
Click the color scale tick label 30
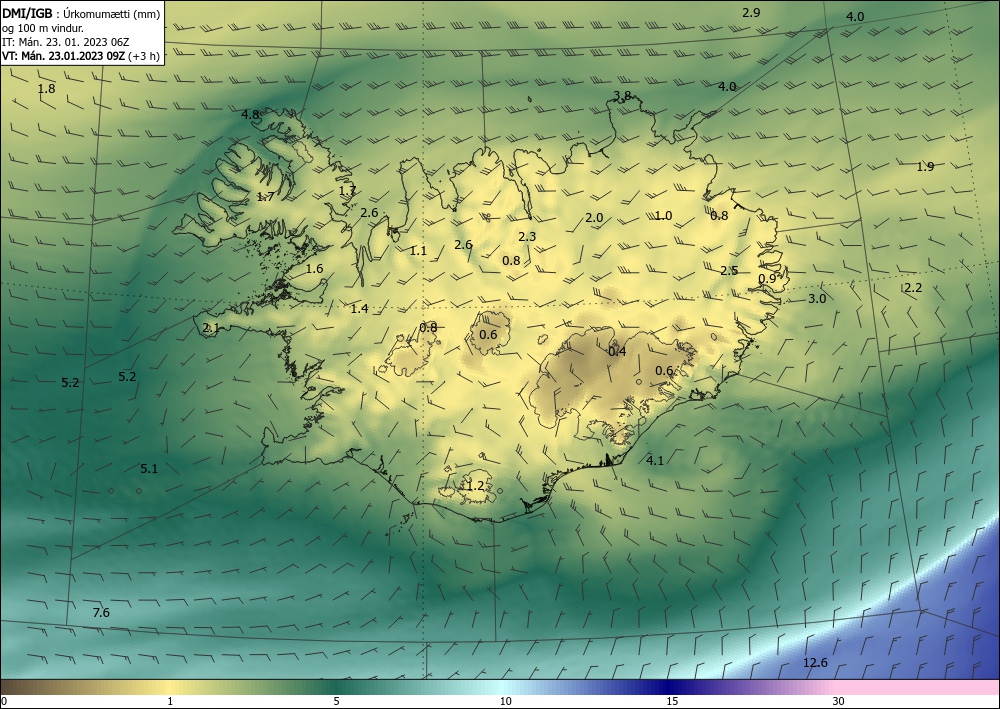[x=839, y=701]
